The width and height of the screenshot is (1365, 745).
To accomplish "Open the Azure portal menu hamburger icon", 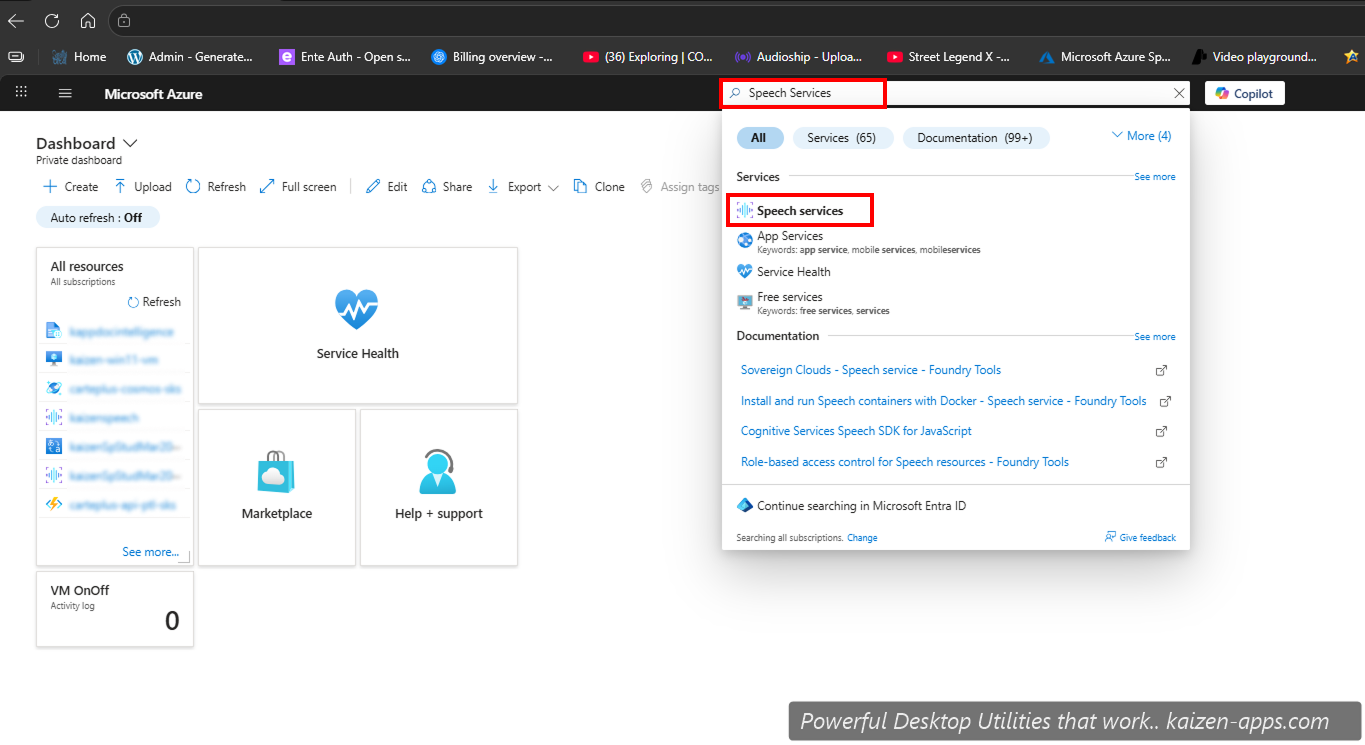I will (x=65, y=92).
